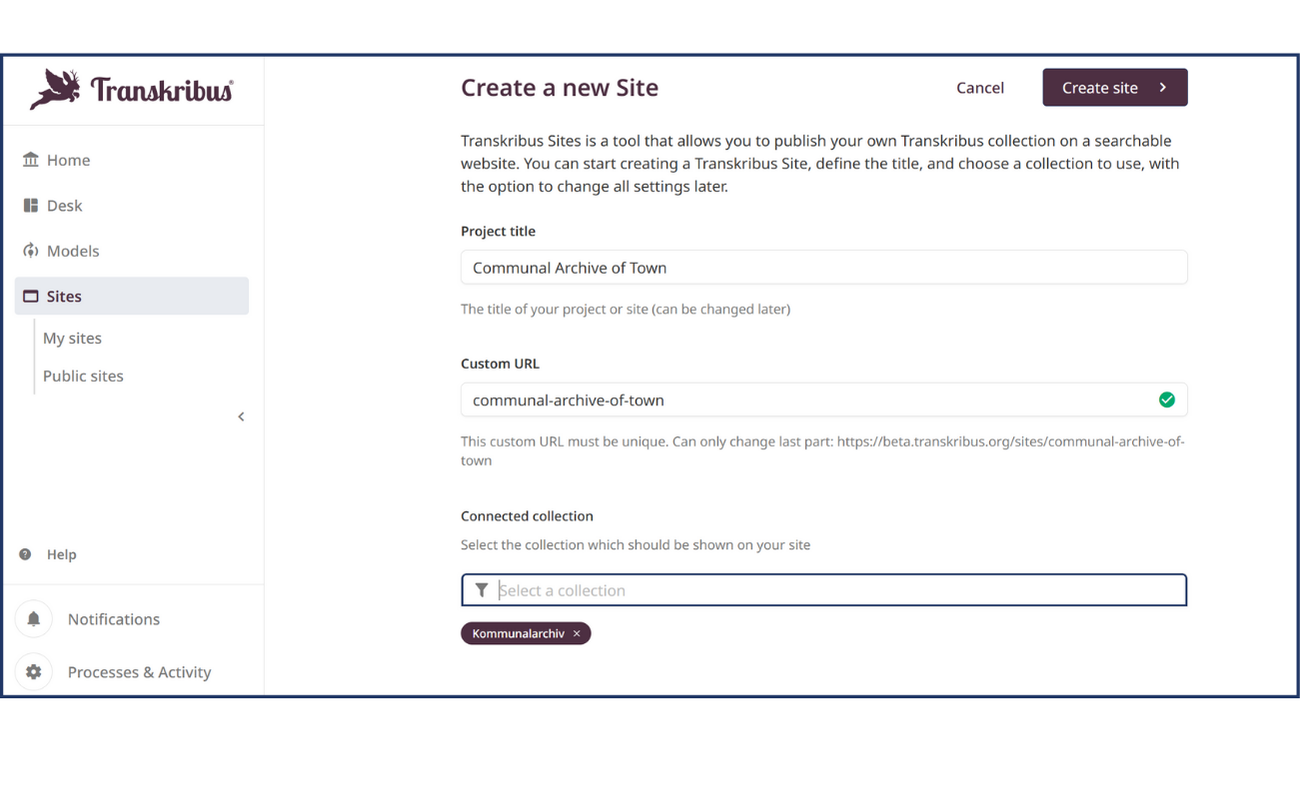The height and width of the screenshot is (812, 1300).
Task: Click the Sites icon in the navigation
Action: (30, 296)
